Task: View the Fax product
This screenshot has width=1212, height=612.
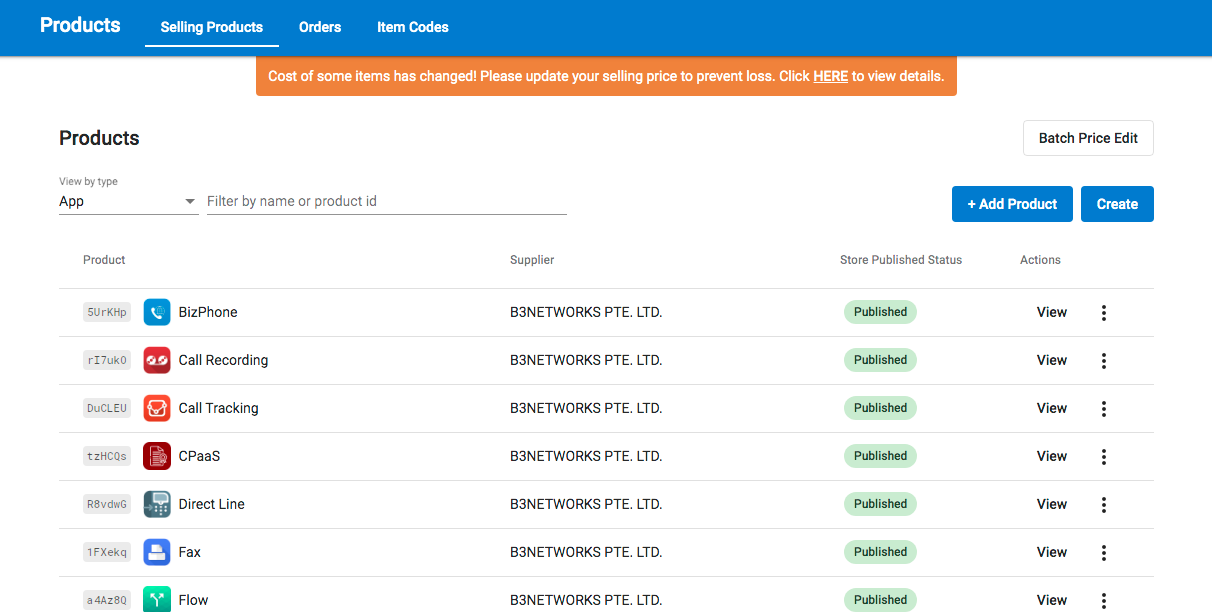Action: pyautogui.click(x=1052, y=552)
